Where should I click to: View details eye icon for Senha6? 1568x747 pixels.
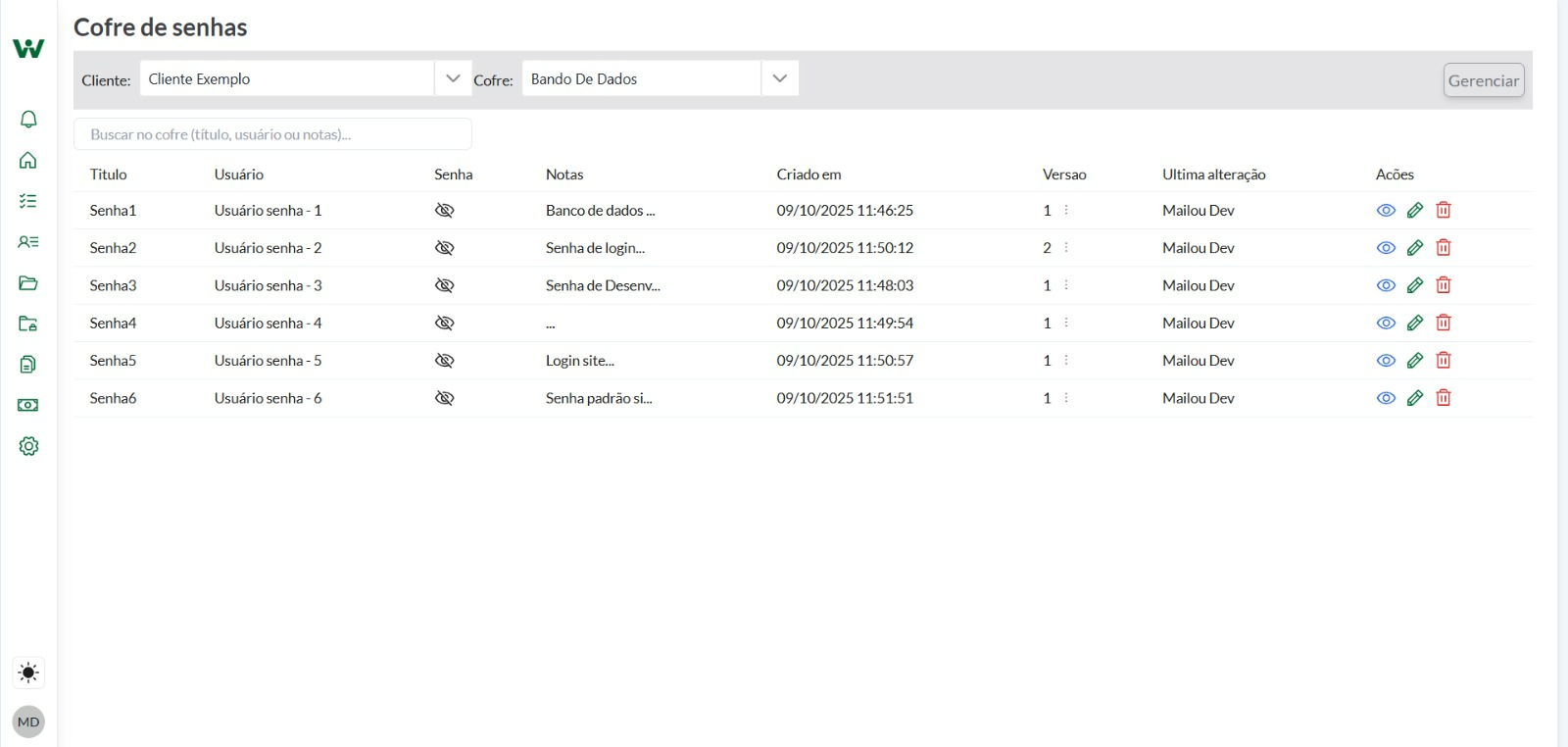tap(1386, 398)
